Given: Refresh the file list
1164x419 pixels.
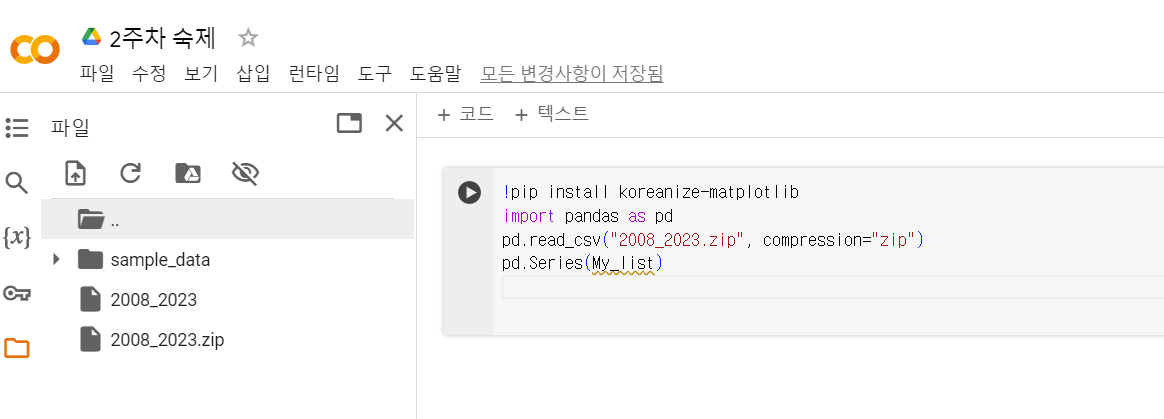Looking at the screenshot, I should point(131,173).
